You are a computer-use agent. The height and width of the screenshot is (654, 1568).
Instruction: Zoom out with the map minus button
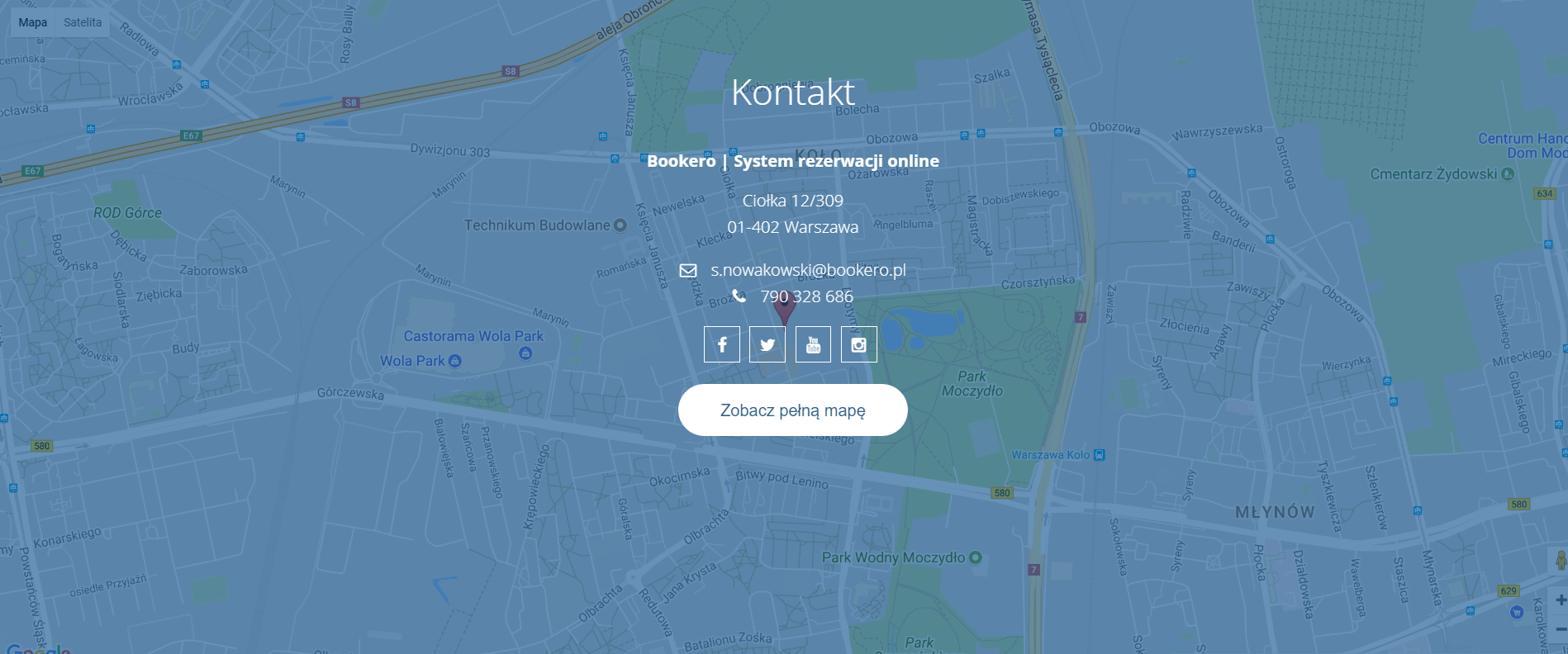1561,629
